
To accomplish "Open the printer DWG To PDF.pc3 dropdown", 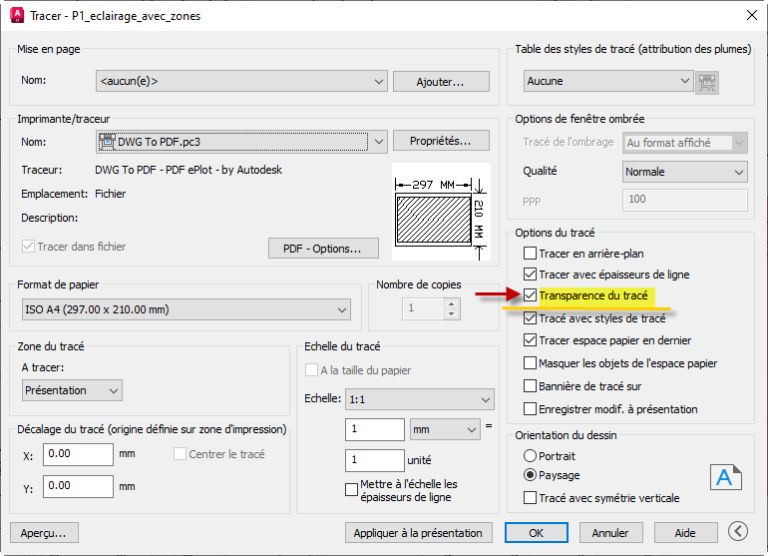I will 241,142.
